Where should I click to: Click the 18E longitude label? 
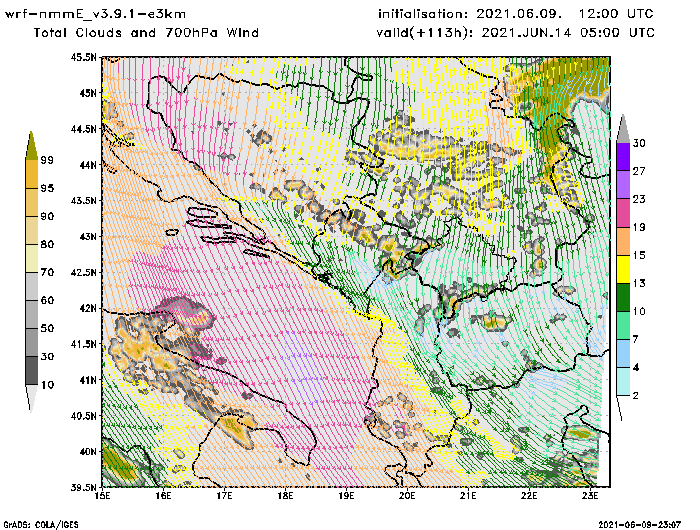click(285, 496)
